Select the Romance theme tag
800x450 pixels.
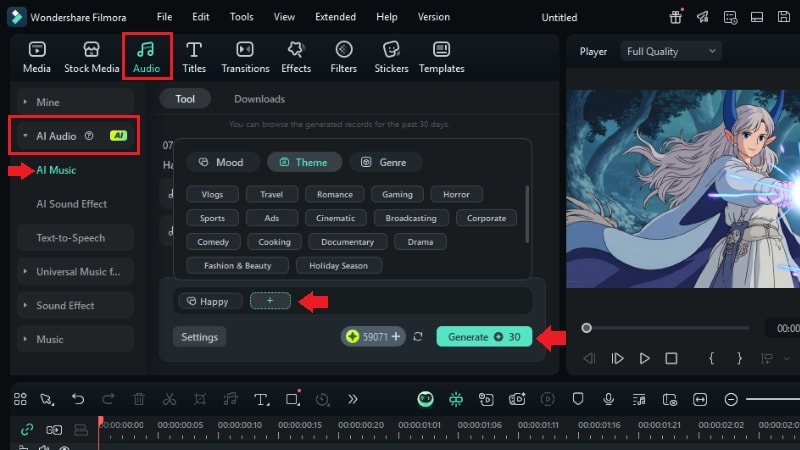pyautogui.click(x=335, y=194)
